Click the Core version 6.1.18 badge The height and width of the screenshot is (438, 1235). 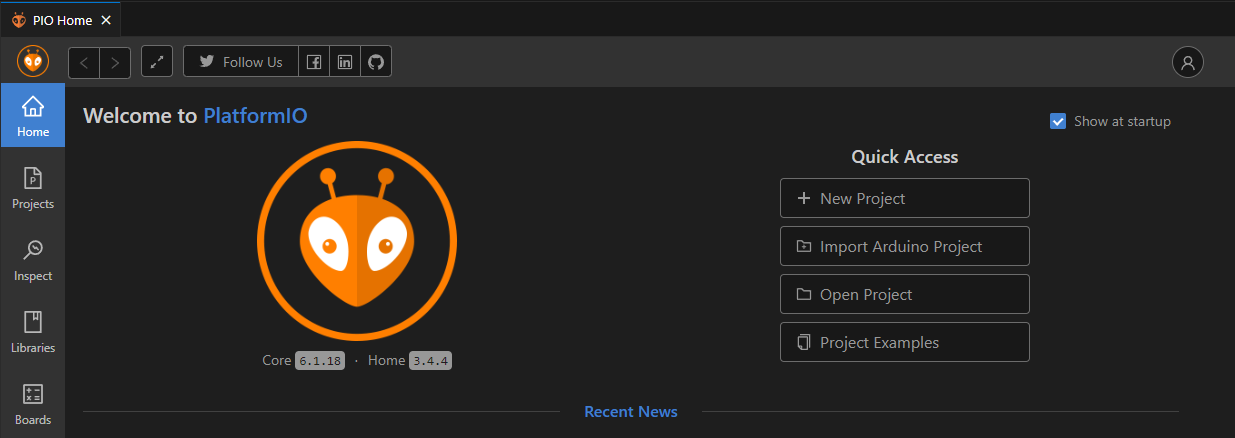point(320,360)
